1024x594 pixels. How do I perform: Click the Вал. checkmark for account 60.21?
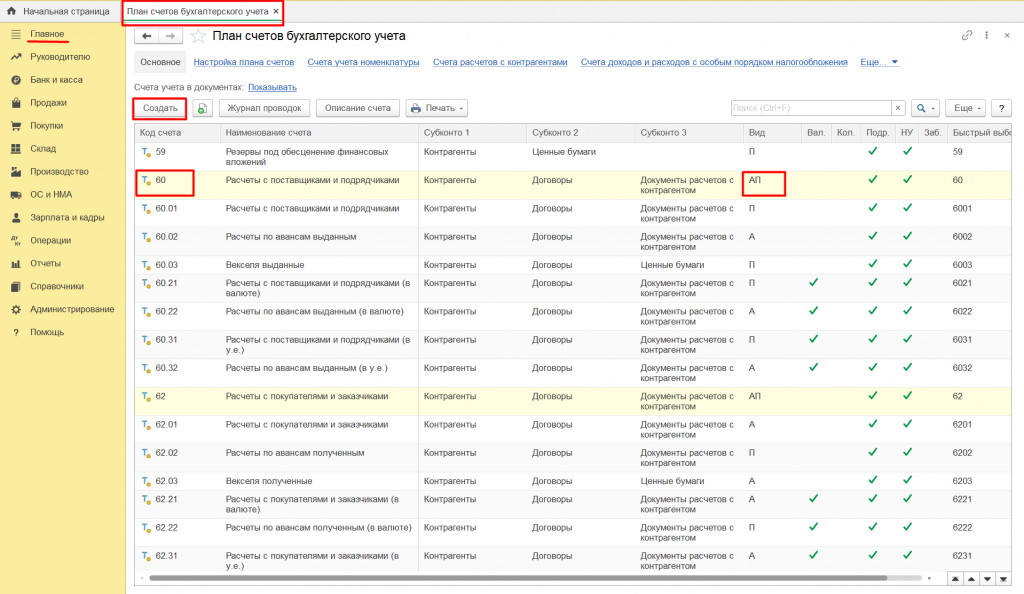[813, 283]
